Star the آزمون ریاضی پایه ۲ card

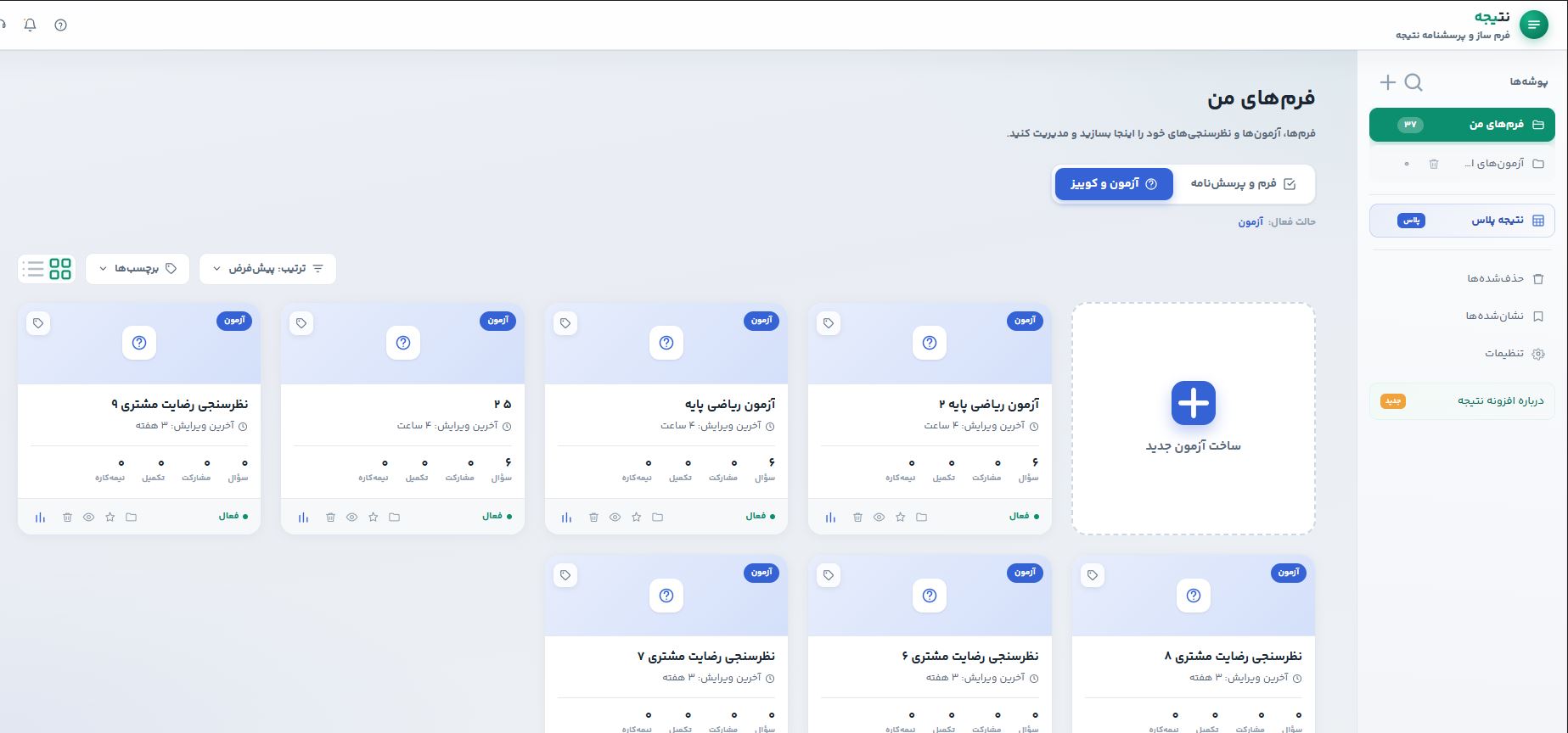901,517
